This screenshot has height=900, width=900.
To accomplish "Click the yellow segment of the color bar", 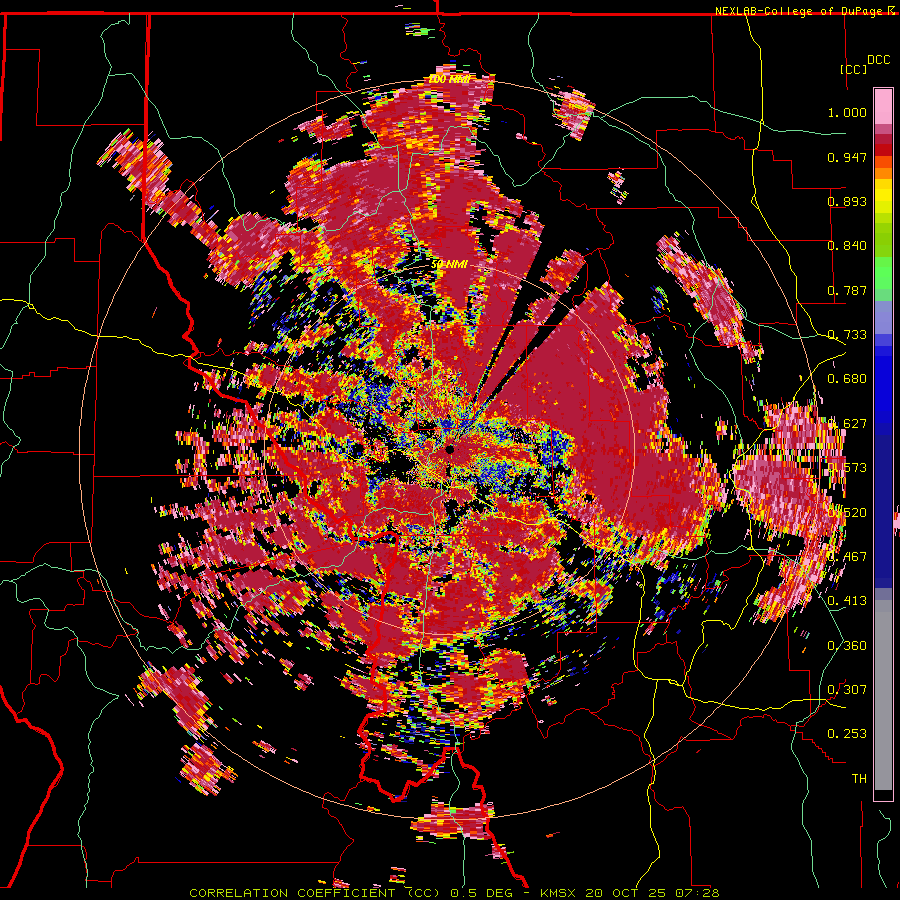I will point(883,196).
